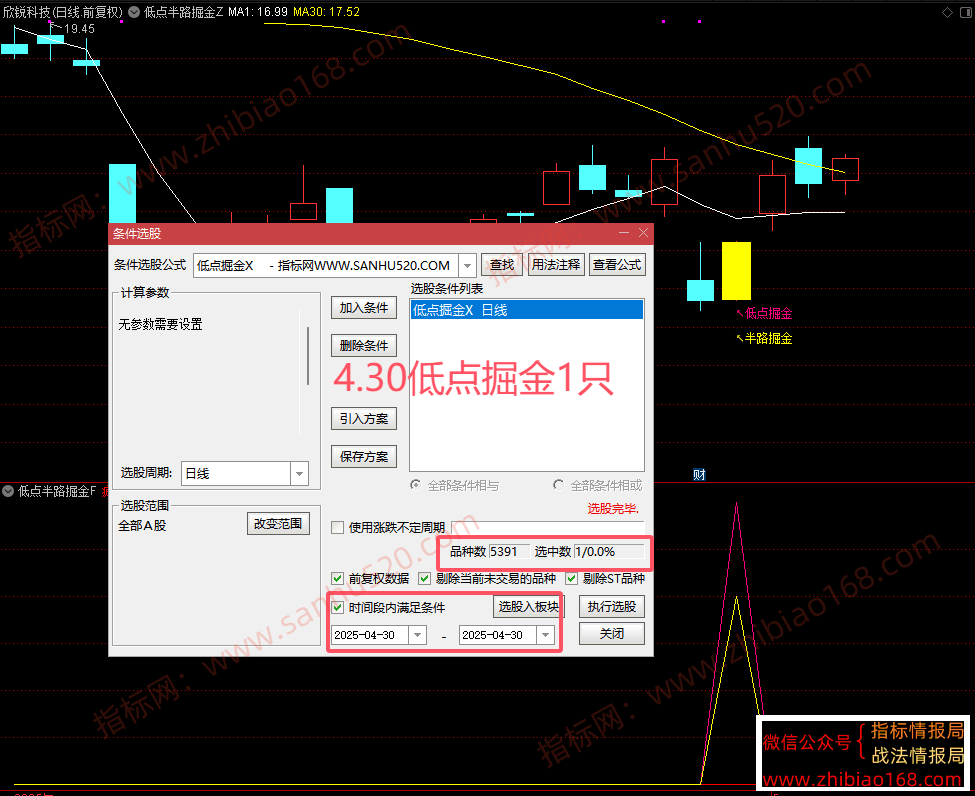The width and height of the screenshot is (975, 796).
Task: Click 执行选股 button
Action: (612, 607)
